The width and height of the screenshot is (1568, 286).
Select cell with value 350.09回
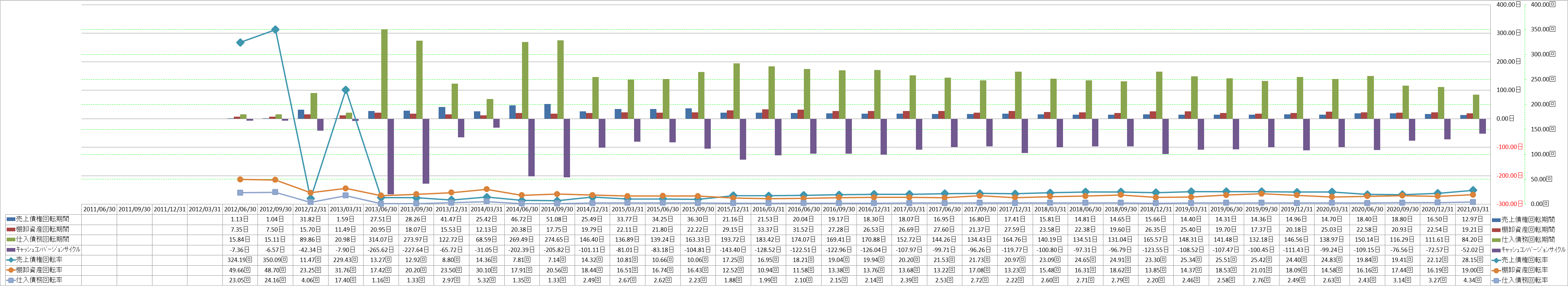click(x=276, y=260)
